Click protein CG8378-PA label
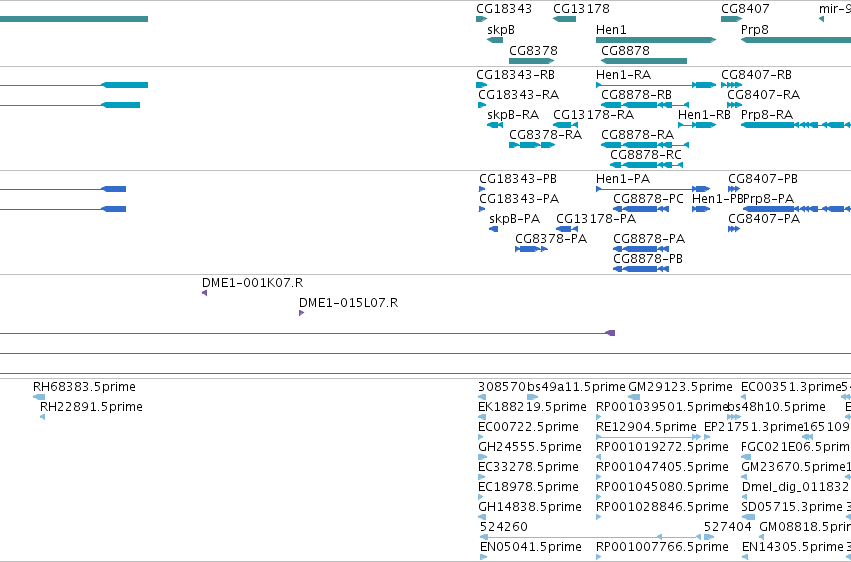The width and height of the screenshot is (851, 562). coord(551,239)
